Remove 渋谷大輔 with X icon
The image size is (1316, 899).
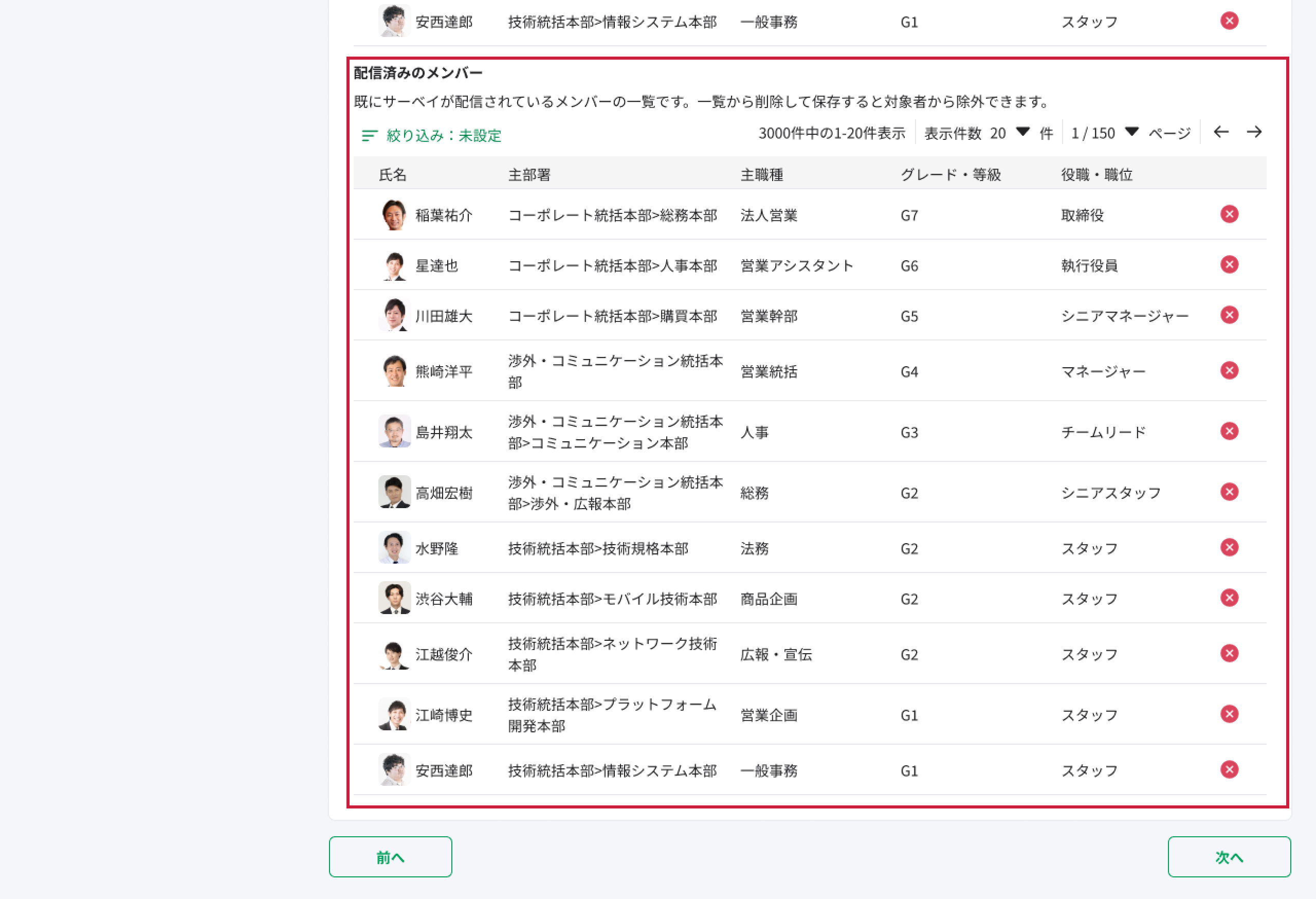pyautogui.click(x=1229, y=598)
